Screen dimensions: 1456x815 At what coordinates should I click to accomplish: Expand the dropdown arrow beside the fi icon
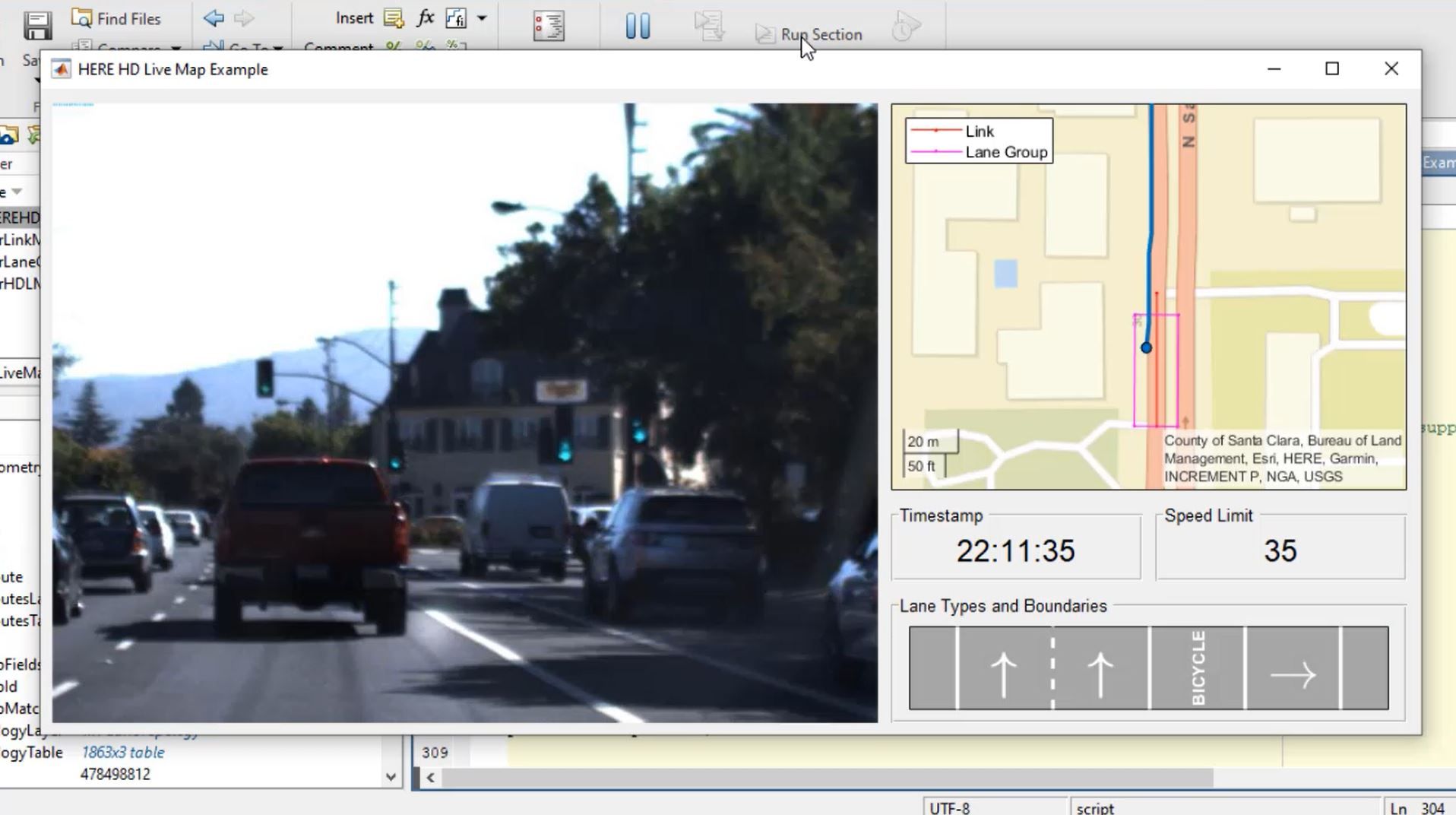tap(482, 18)
